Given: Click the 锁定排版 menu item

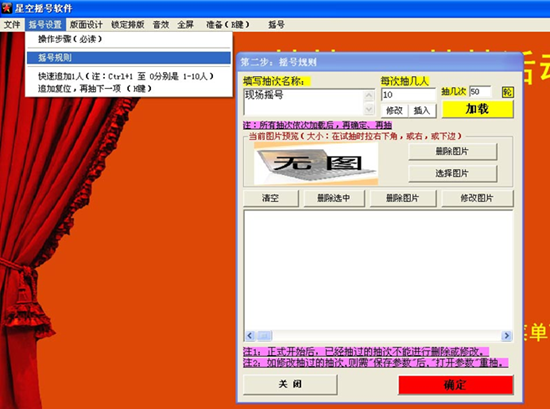Looking at the screenshot, I should pos(128,25).
